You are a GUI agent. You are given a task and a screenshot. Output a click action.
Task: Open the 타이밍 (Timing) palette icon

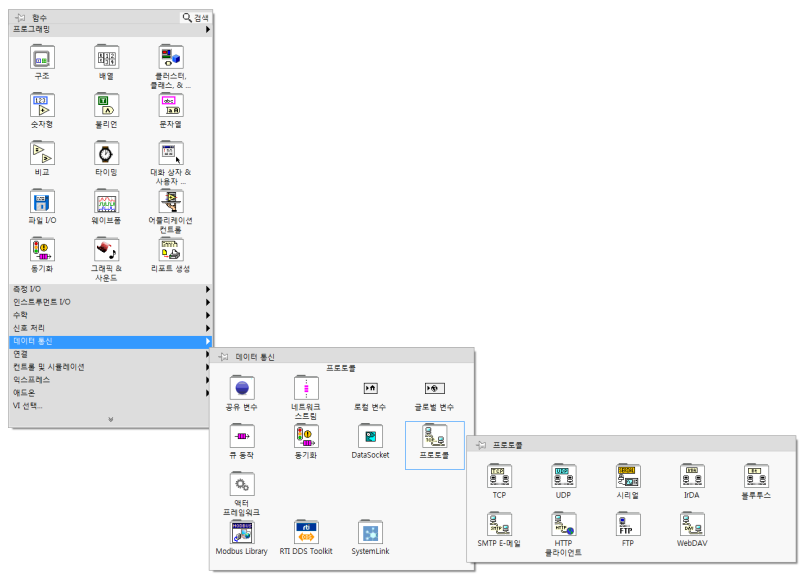(x=106, y=153)
